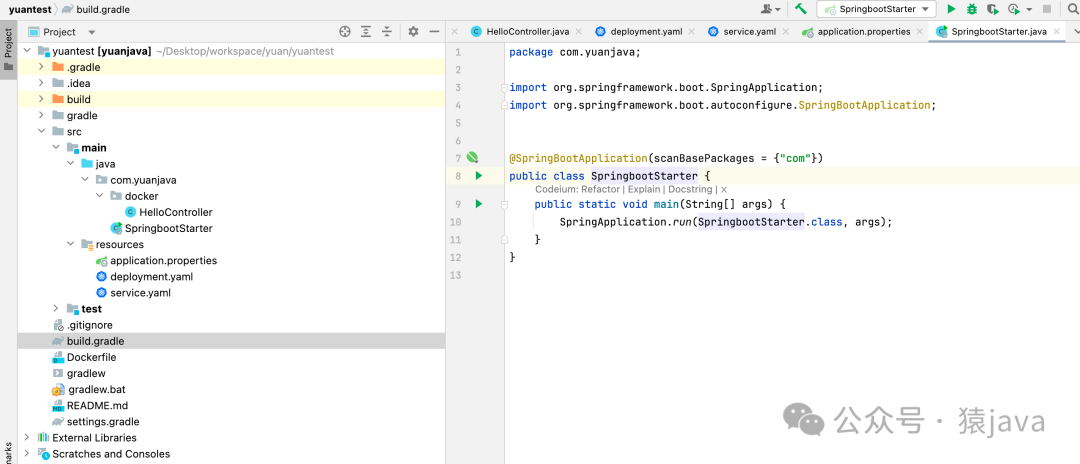This screenshot has height=464, width=1080.
Task: Collapse the com.yuanjava package
Action: click(84, 180)
